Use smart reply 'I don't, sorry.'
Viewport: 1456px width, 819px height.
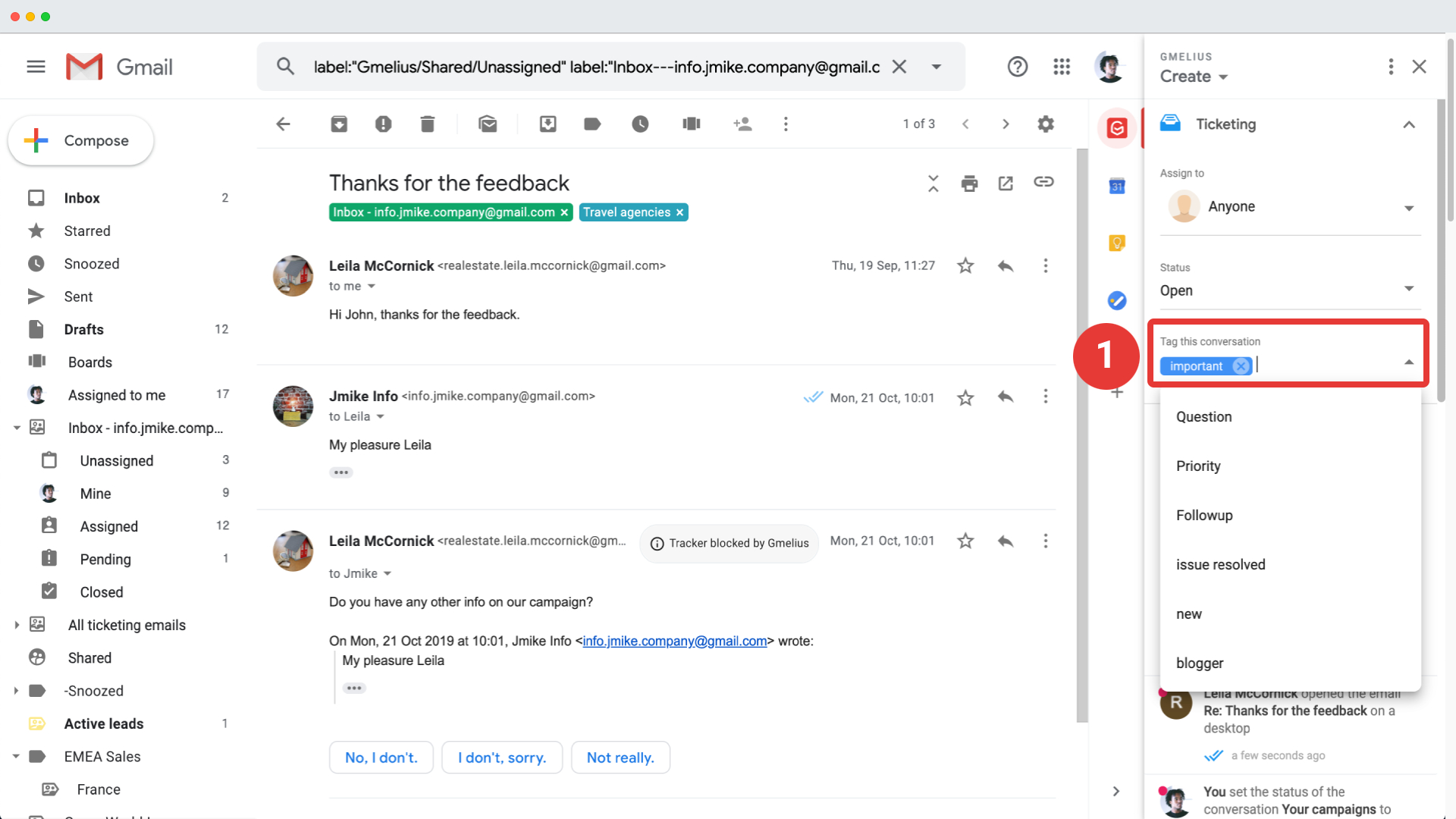[x=502, y=758]
